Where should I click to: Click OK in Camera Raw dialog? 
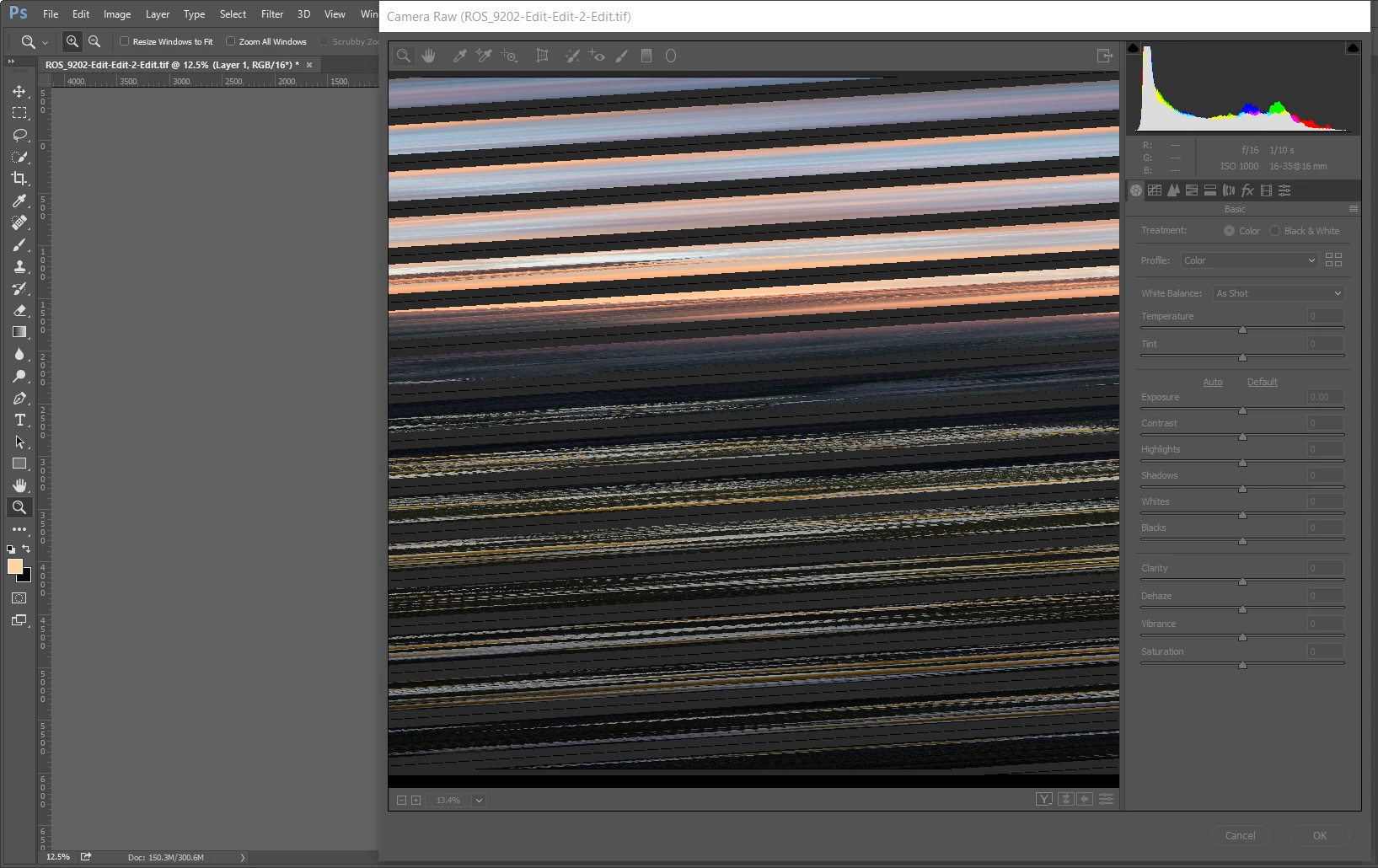click(1320, 835)
